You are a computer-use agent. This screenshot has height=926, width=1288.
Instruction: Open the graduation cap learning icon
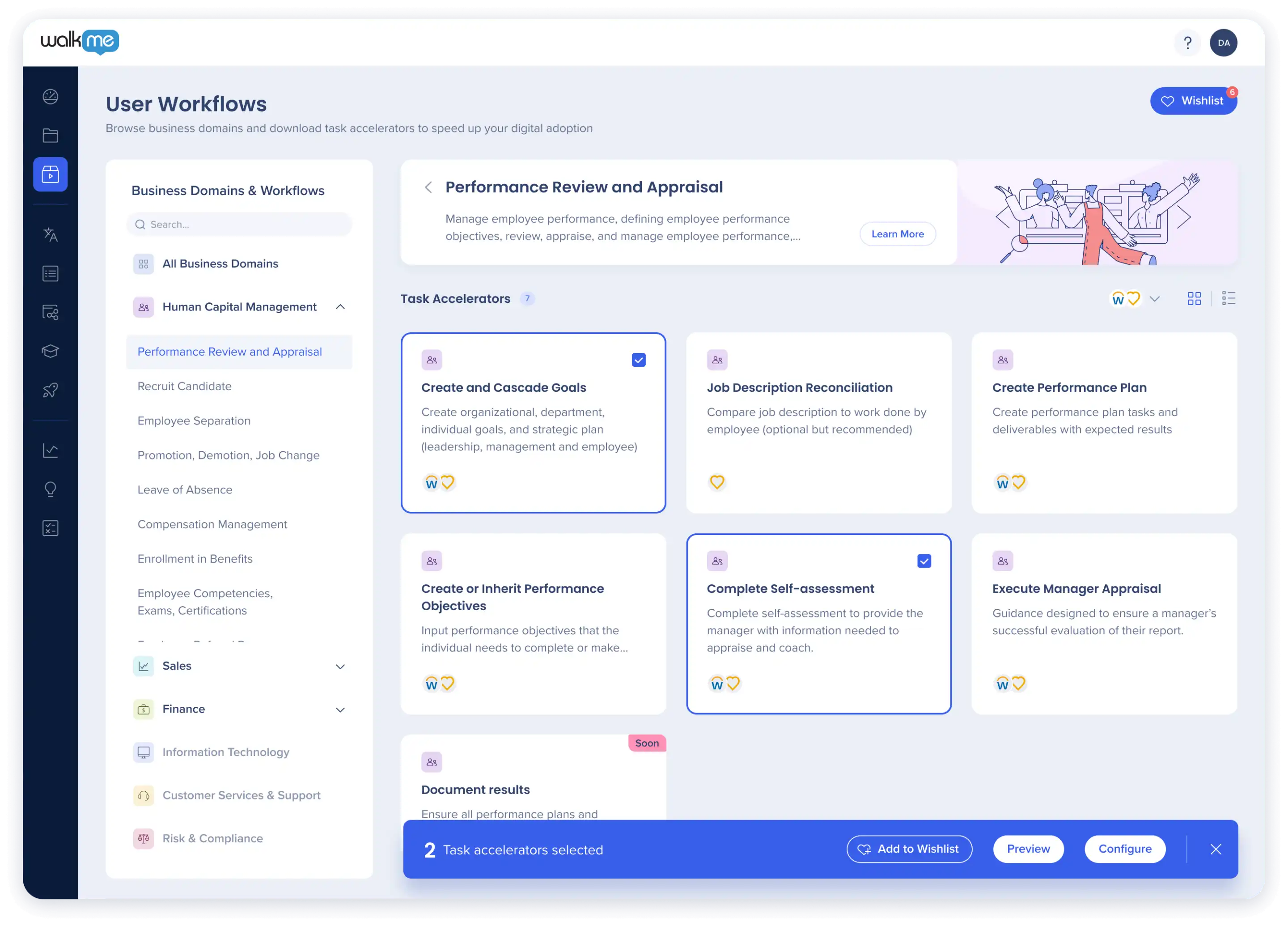tap(51, 351)
